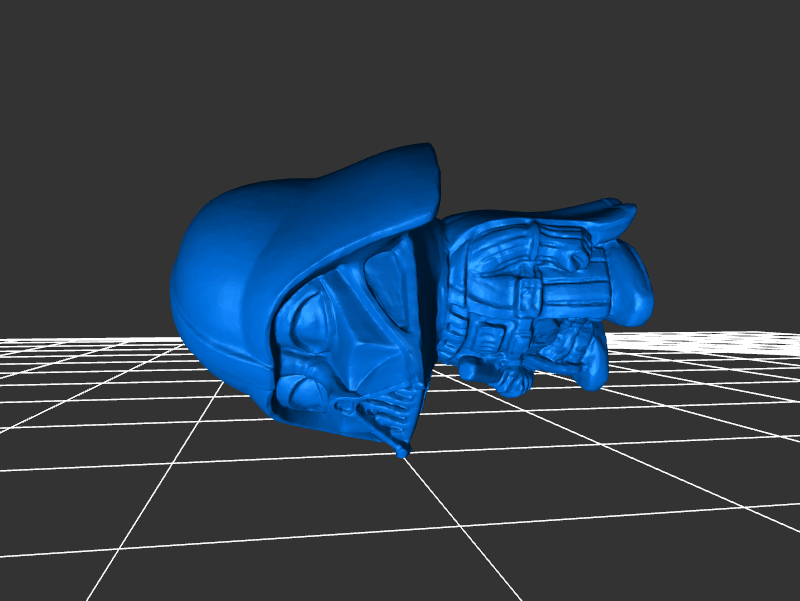Select the pointed chin tip of the mask
Viewport: 800px width, 601px height.
[402, 451]
